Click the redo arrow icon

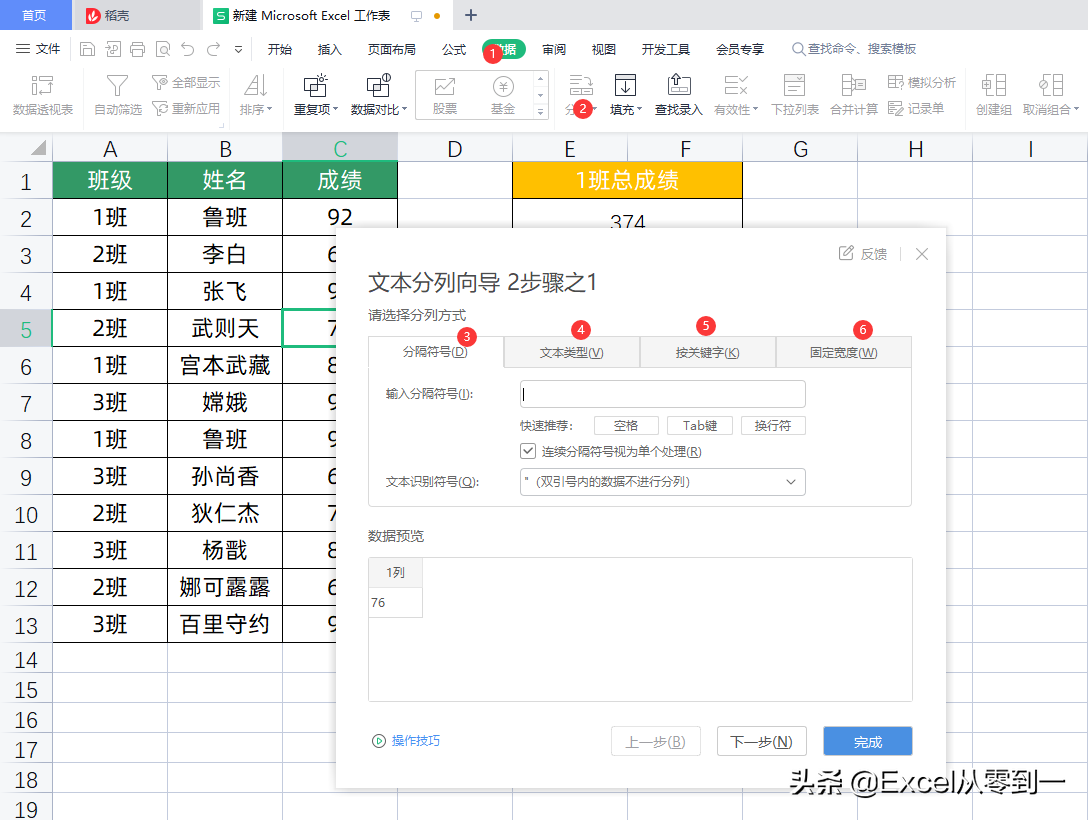click(214, 49)
